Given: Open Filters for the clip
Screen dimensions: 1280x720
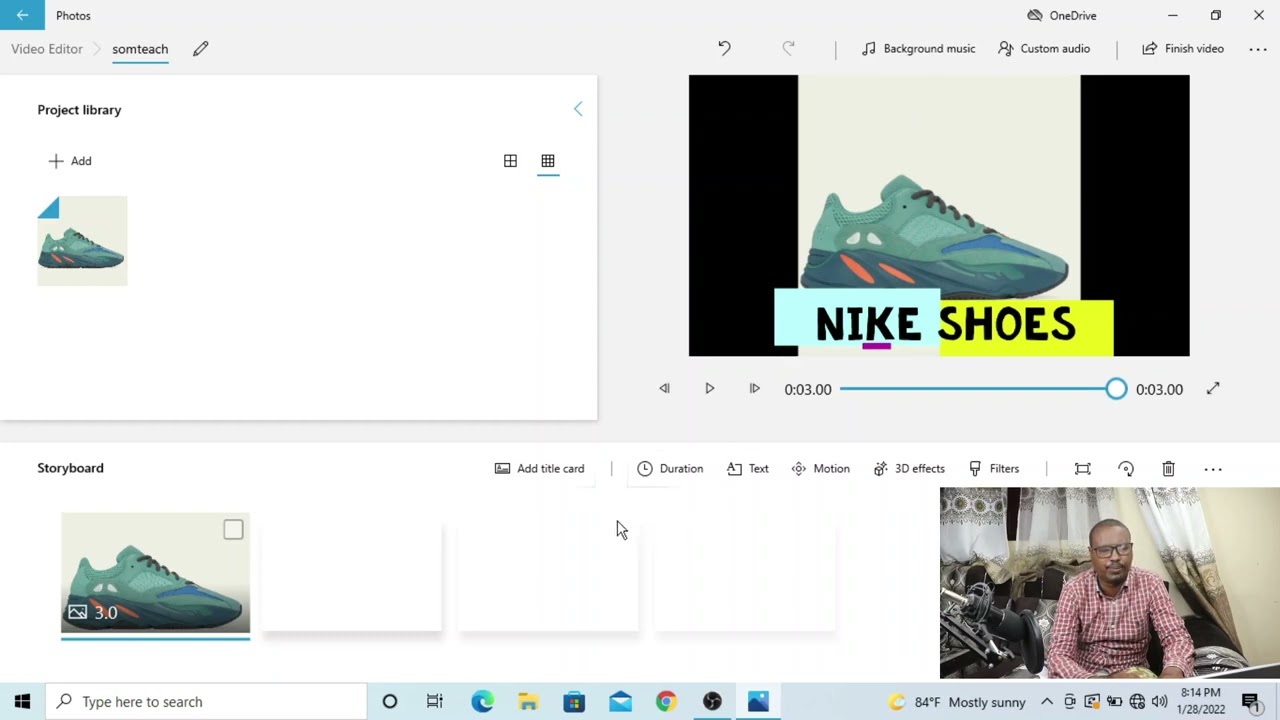Looking at the screenshot, I should pyautogui.click(x=993, y=469).
